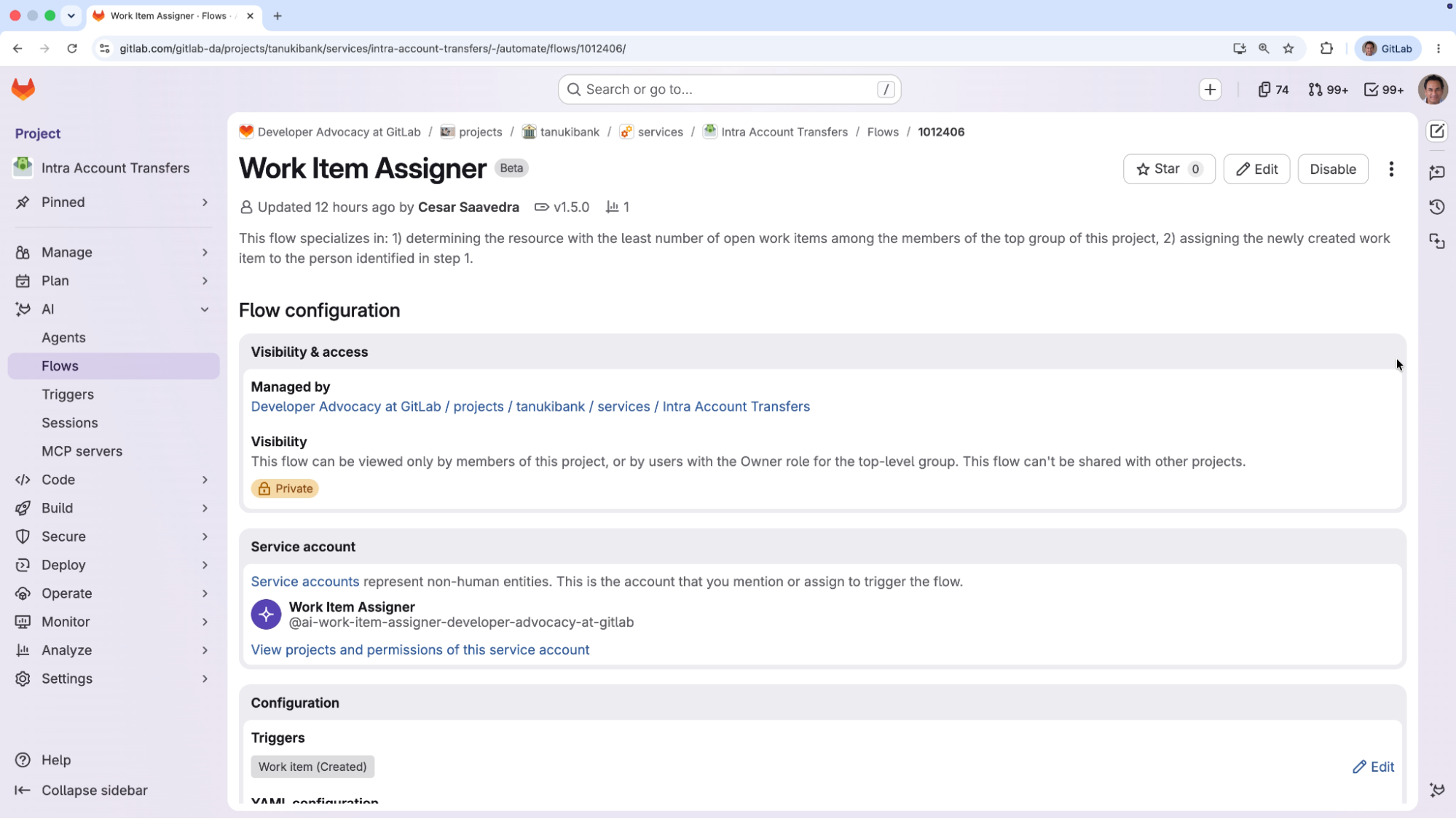Open Agents under AI menu
Image resolution: width=1456 pixels, height=819 pixels.
[114, 338]
